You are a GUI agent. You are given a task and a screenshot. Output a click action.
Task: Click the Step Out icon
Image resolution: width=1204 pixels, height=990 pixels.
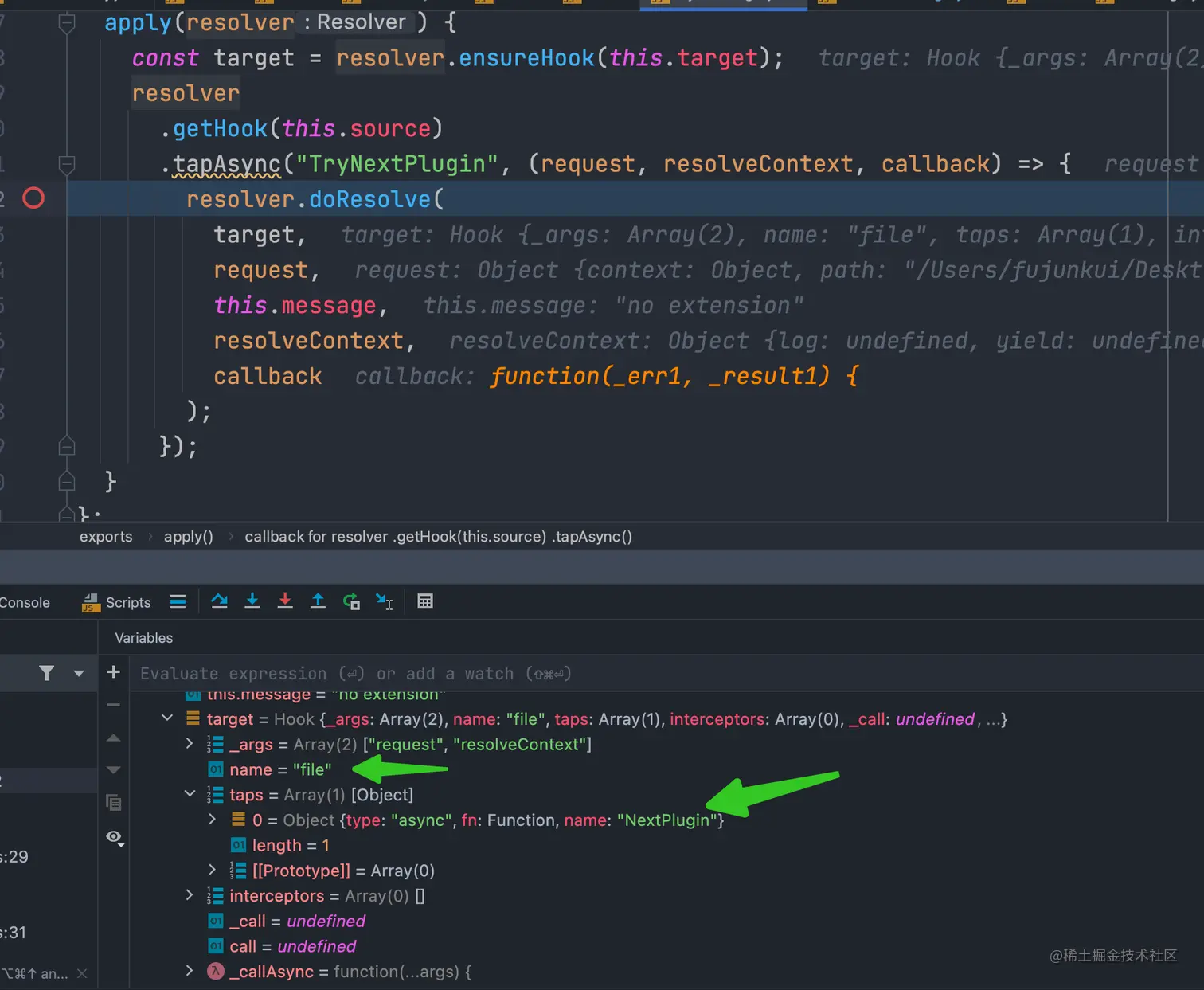318,601
